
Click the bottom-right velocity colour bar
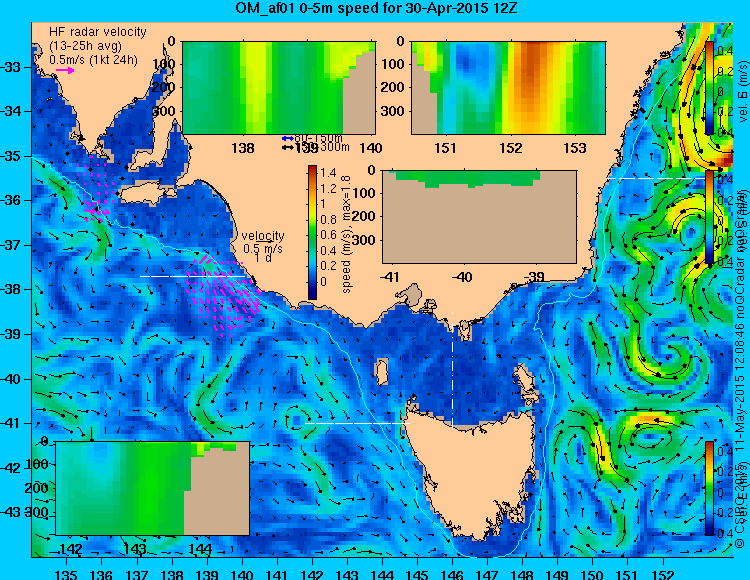click(x=710, y=488)
